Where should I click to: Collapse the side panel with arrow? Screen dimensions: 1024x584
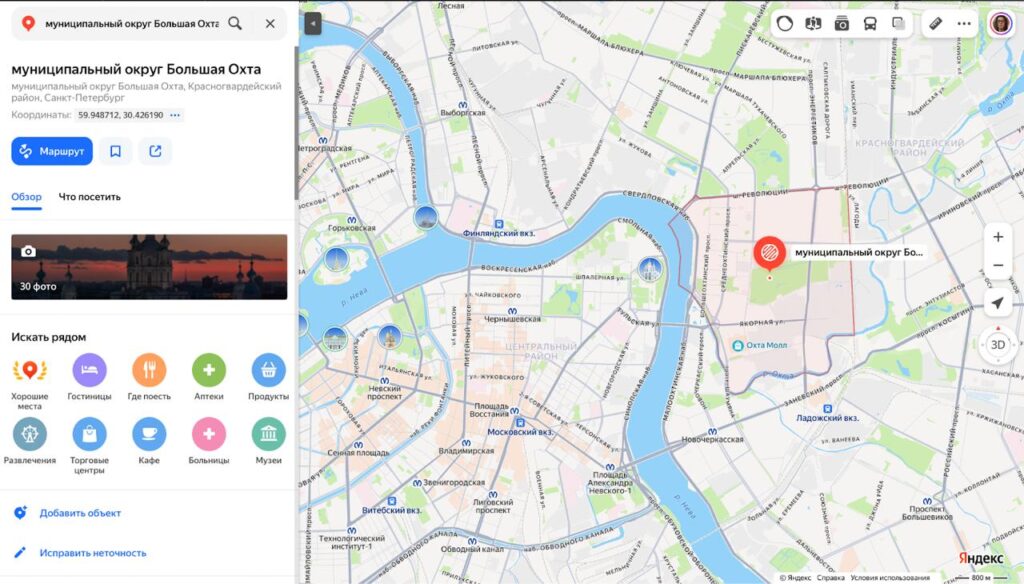point(313,23)
